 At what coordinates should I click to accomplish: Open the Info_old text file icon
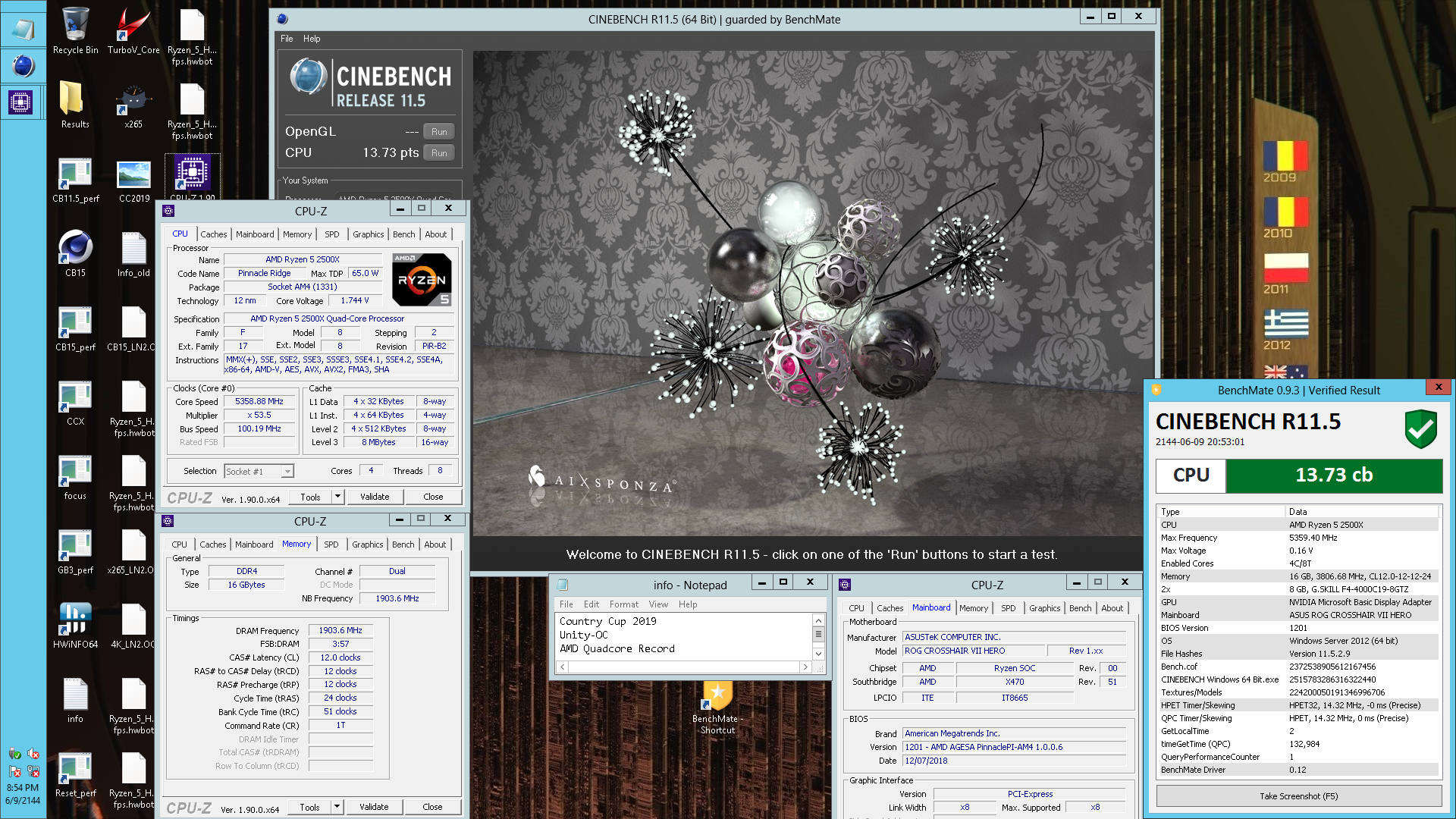tap(133, 253)
